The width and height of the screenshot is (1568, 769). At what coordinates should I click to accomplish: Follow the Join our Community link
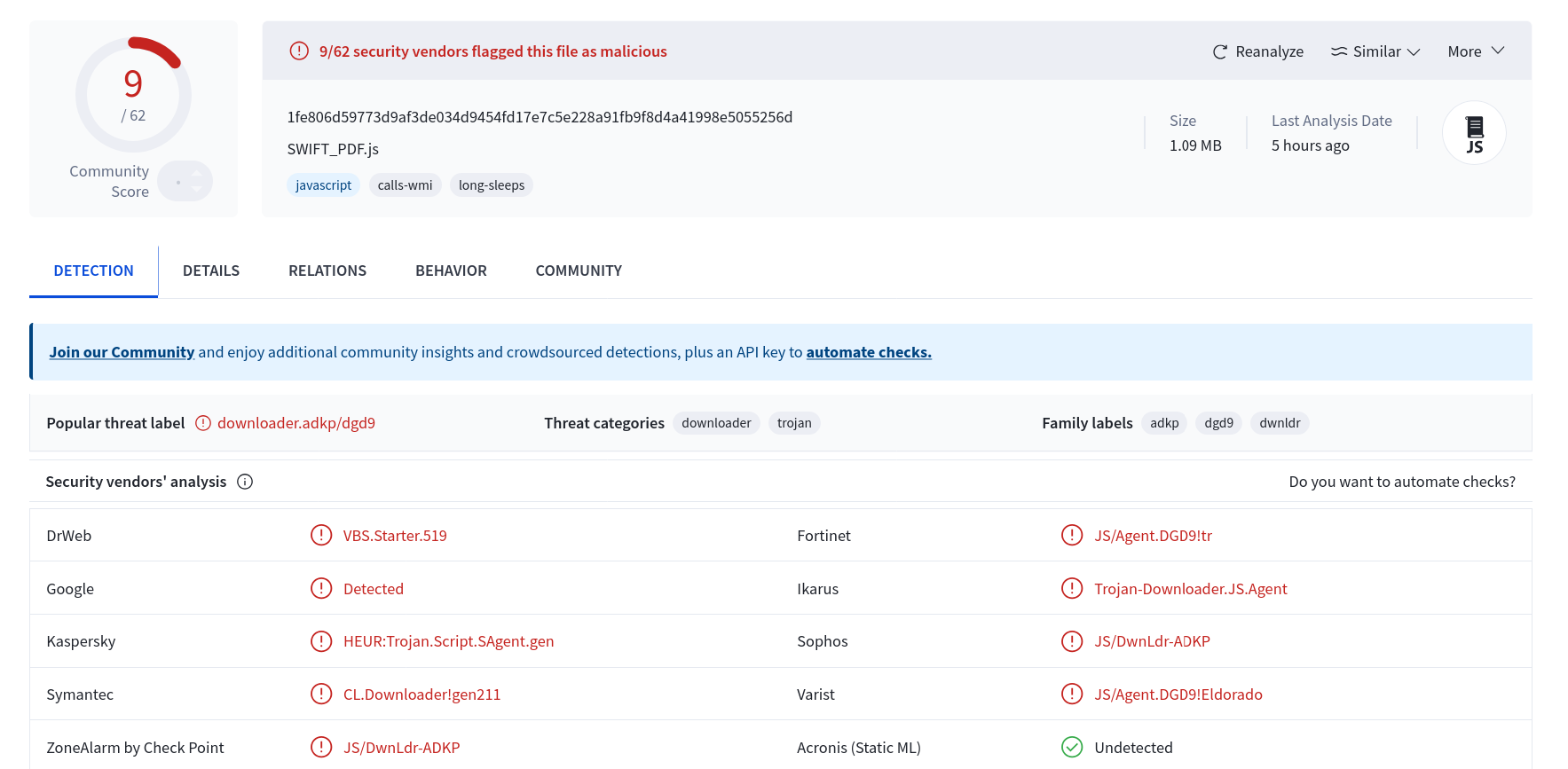point(122,352)
